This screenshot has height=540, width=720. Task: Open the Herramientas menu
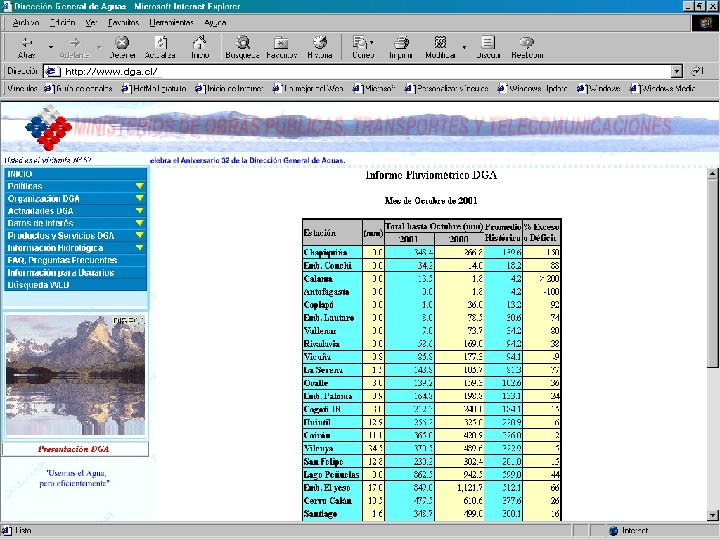pos(171,22)
